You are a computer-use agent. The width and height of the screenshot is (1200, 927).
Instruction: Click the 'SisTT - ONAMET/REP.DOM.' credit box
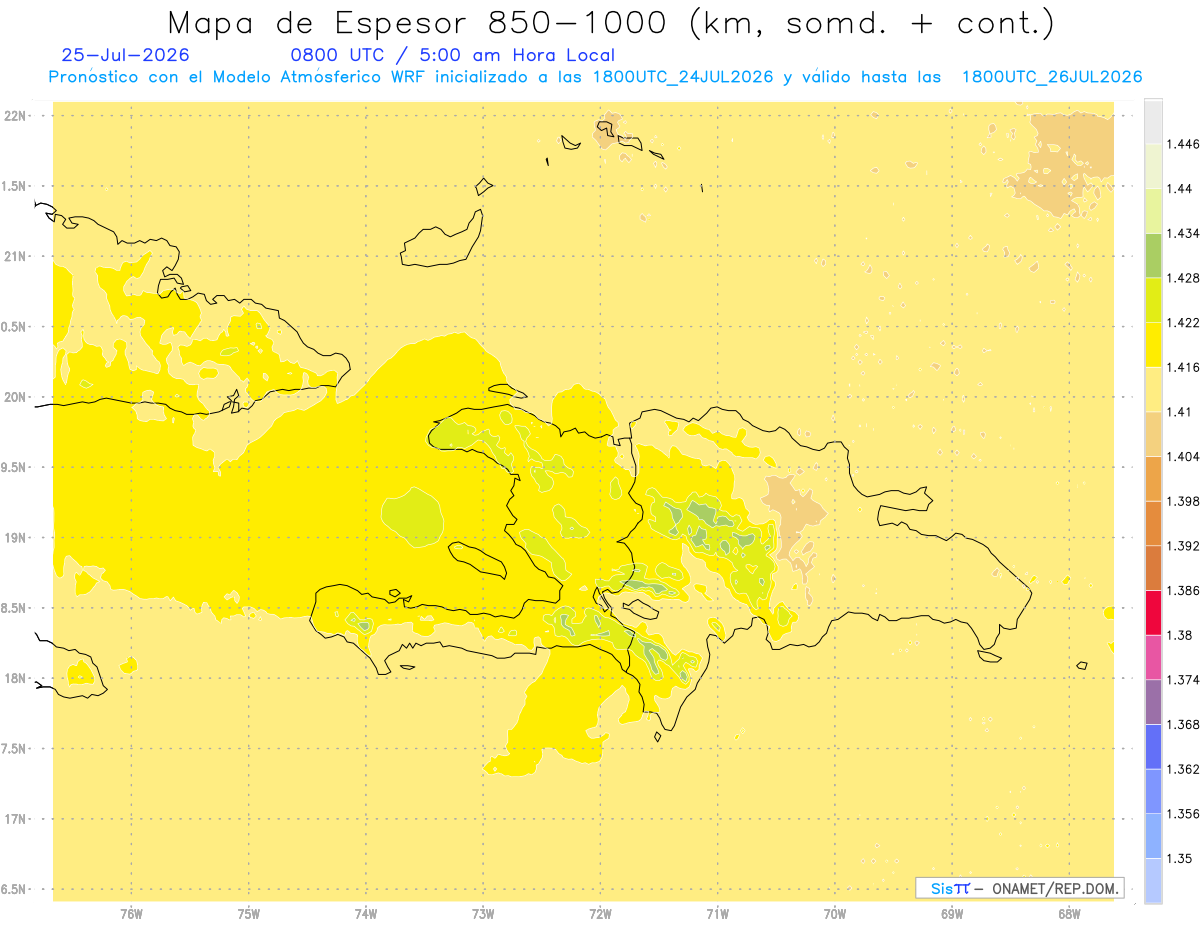(1020, 888)
